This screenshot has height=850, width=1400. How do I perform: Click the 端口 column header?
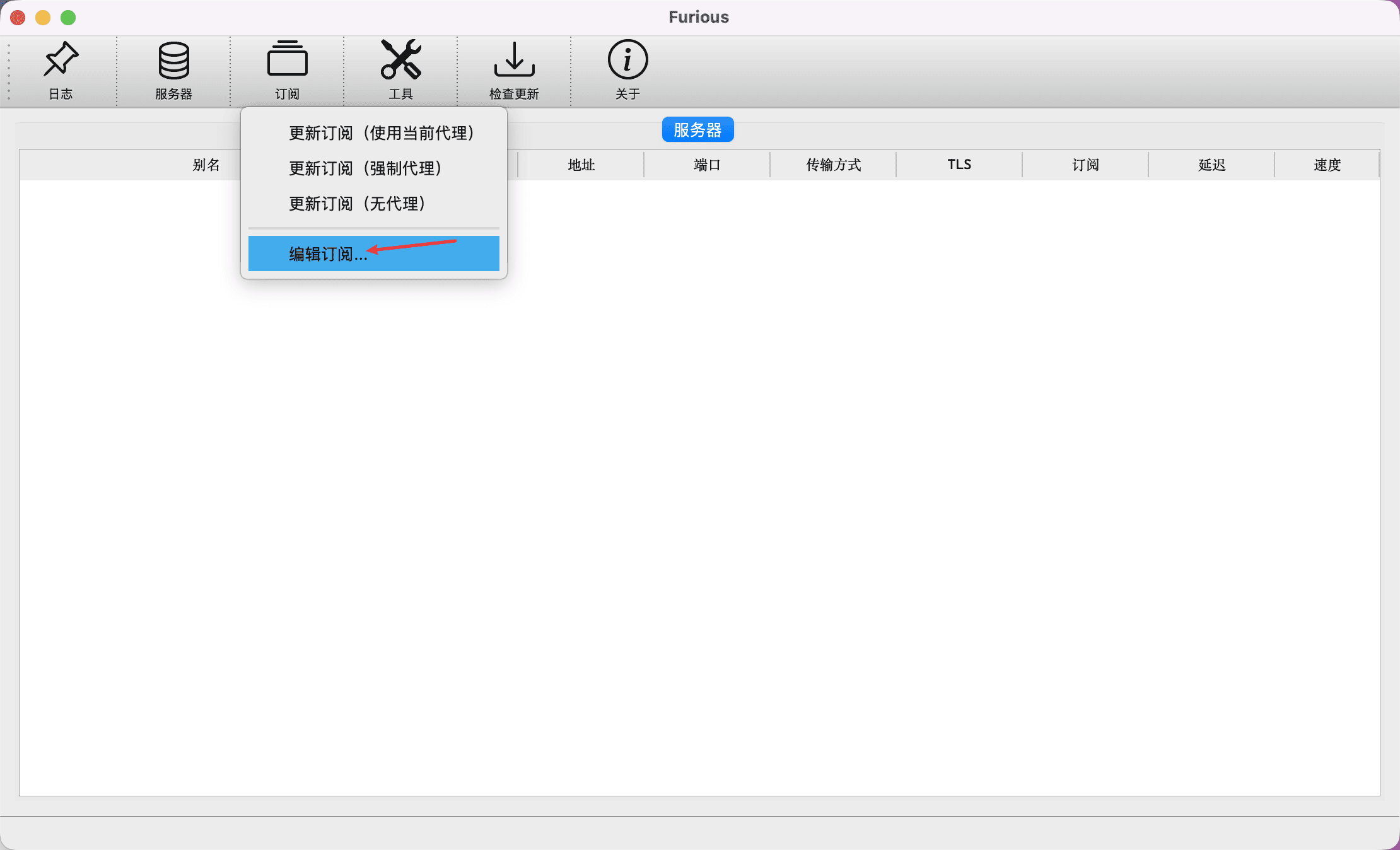pos(707,165)
